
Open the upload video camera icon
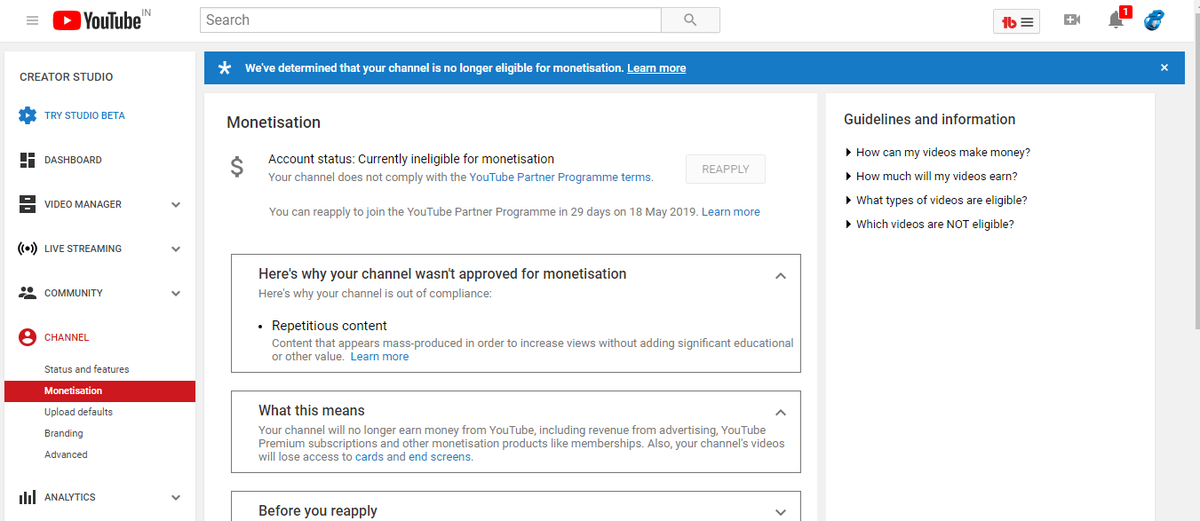tap(1072, 20)
